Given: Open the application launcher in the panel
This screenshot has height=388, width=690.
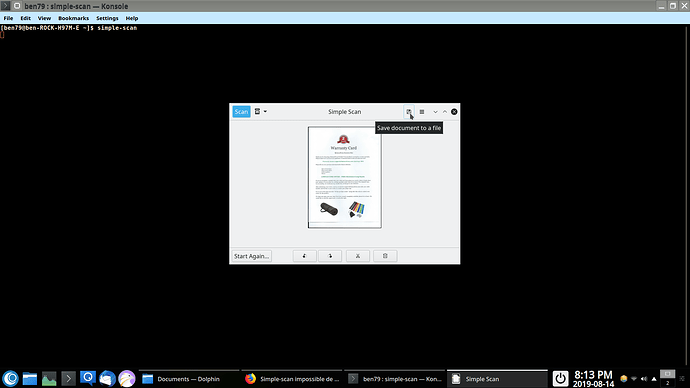Looking at the screenshot, I should [11, 378].
